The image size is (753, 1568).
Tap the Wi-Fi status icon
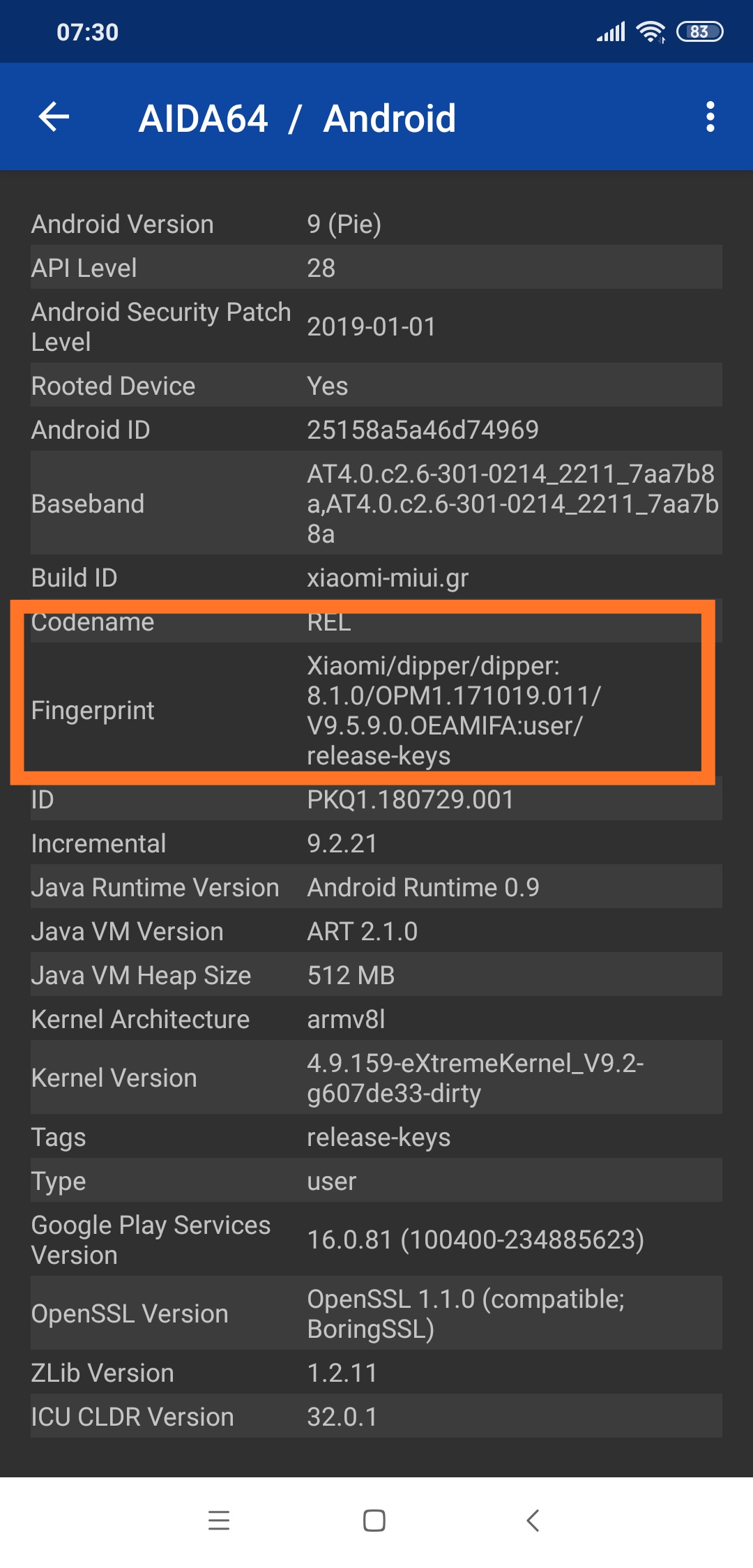point(651,32)
